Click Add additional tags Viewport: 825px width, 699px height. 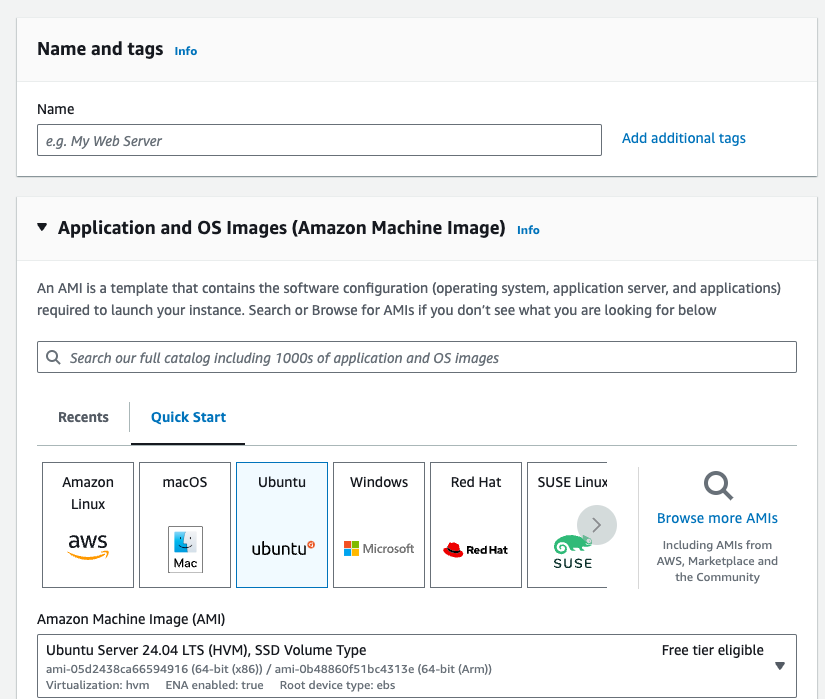[683, 138]
